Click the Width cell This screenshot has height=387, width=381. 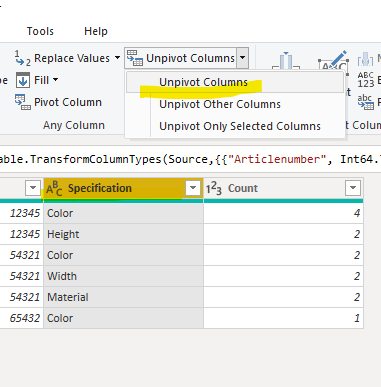(123, 276)
